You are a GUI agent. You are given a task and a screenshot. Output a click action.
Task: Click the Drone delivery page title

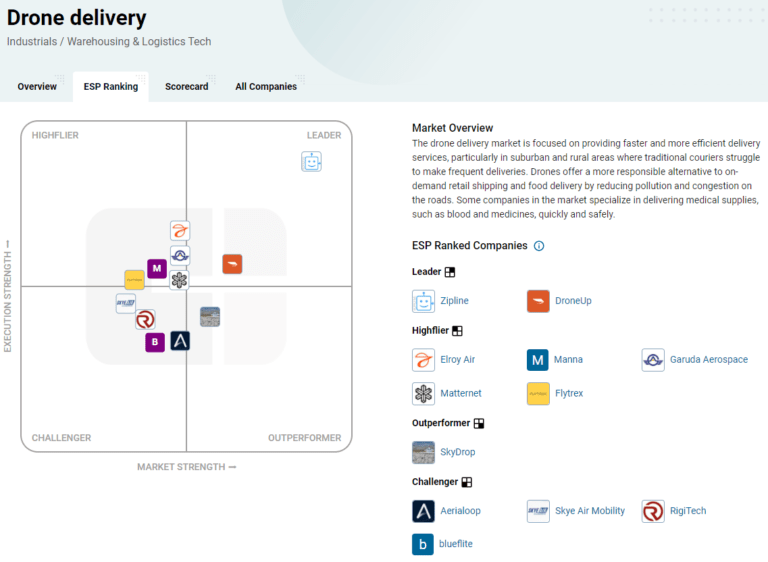tap(76, 18)
